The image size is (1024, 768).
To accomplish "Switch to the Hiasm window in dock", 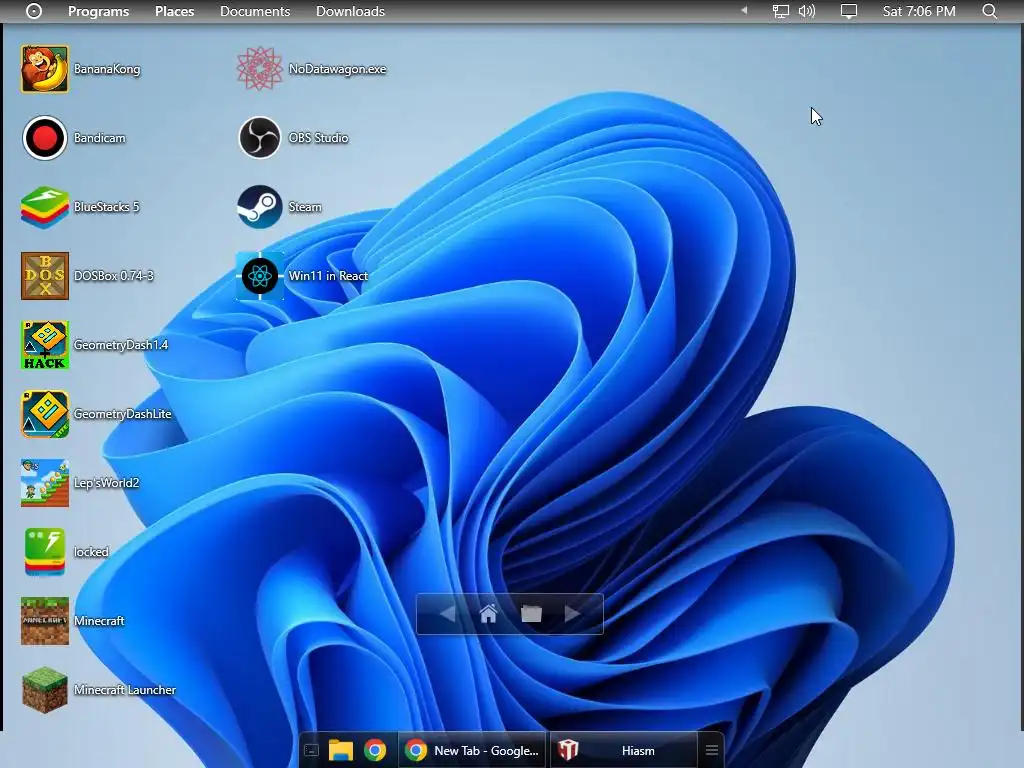I will coord(624,750).
